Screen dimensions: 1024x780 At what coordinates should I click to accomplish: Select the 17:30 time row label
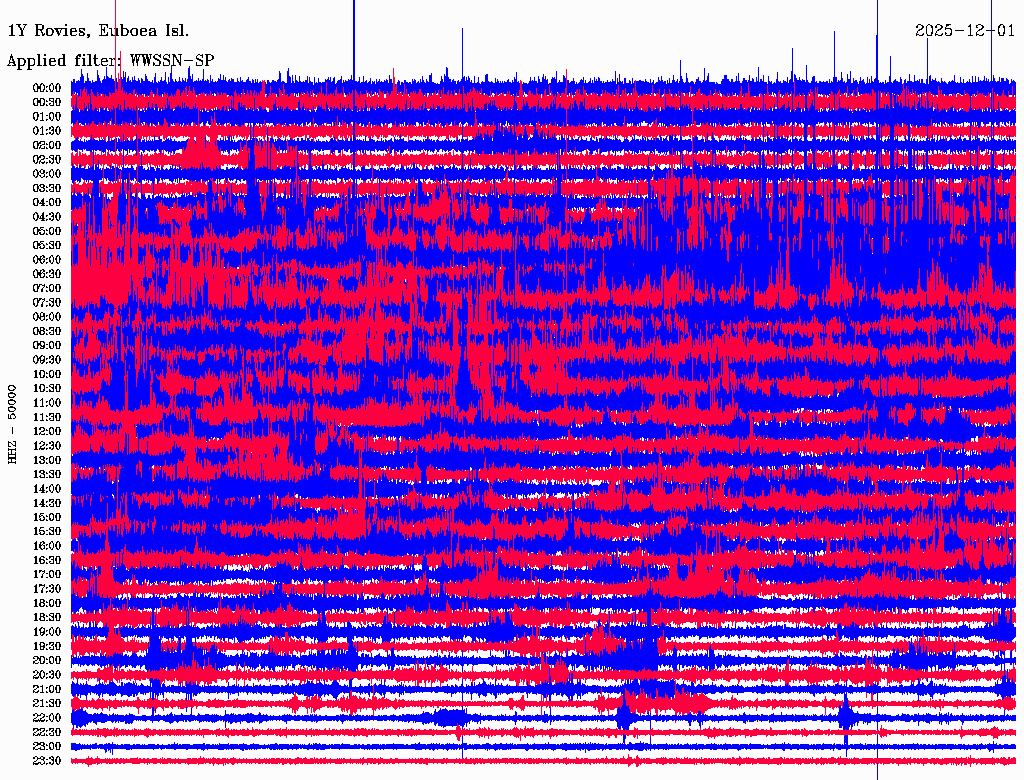47,589
